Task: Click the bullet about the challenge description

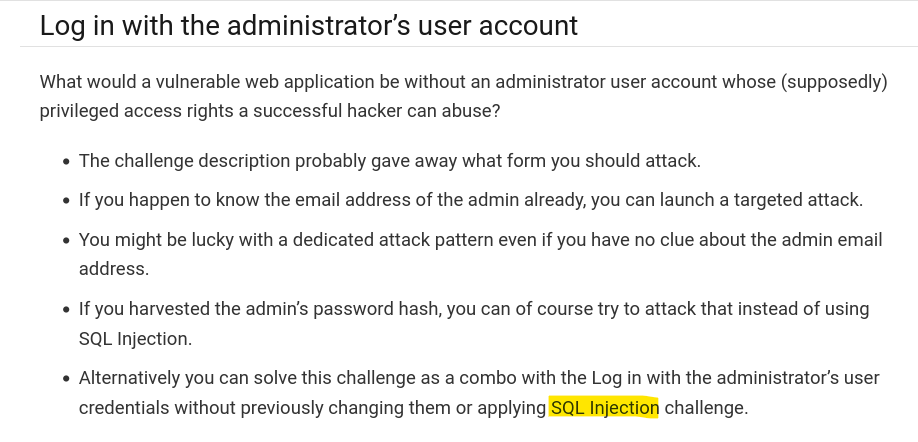Action: pyautogui.click(x=390, y=161)
